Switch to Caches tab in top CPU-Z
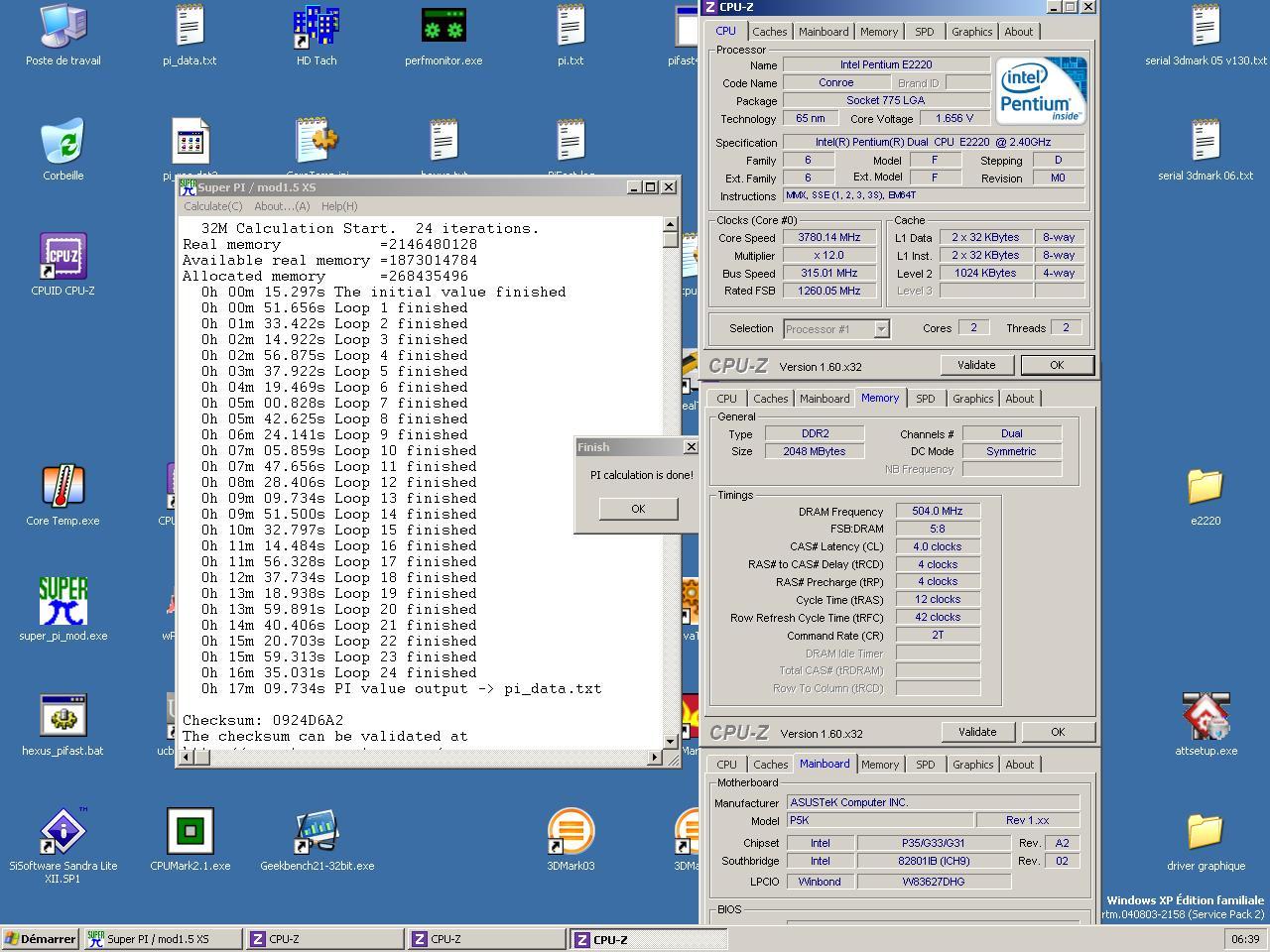Image resolution: width=1270 pixels, height=952 pixels. (x=769, y=32)
